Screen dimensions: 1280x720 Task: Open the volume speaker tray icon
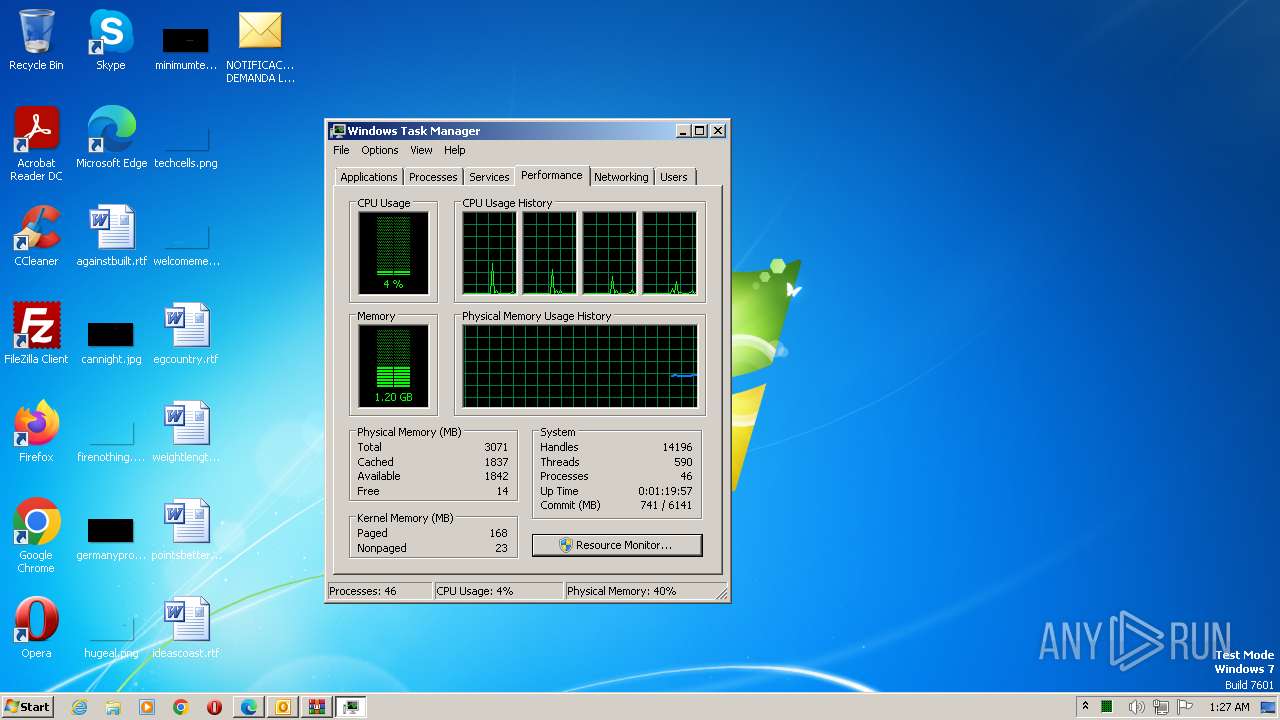click(x=1136, y=707)
